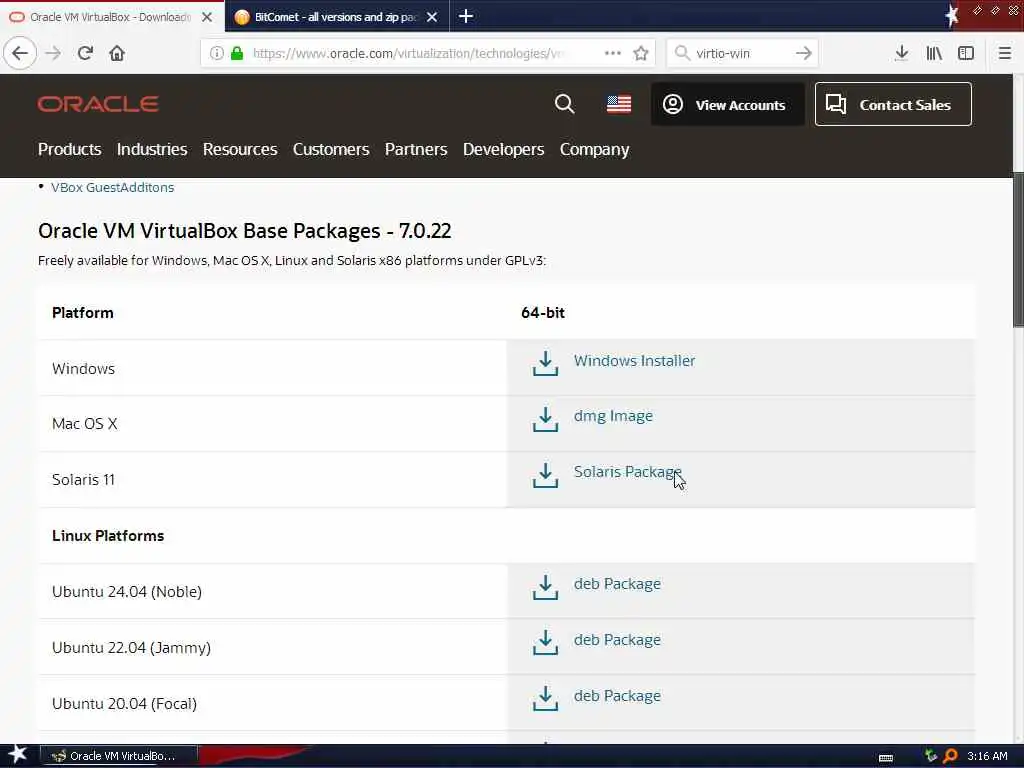Click the taskbar start star icon
1024x768 pixels.
(17, 755)
